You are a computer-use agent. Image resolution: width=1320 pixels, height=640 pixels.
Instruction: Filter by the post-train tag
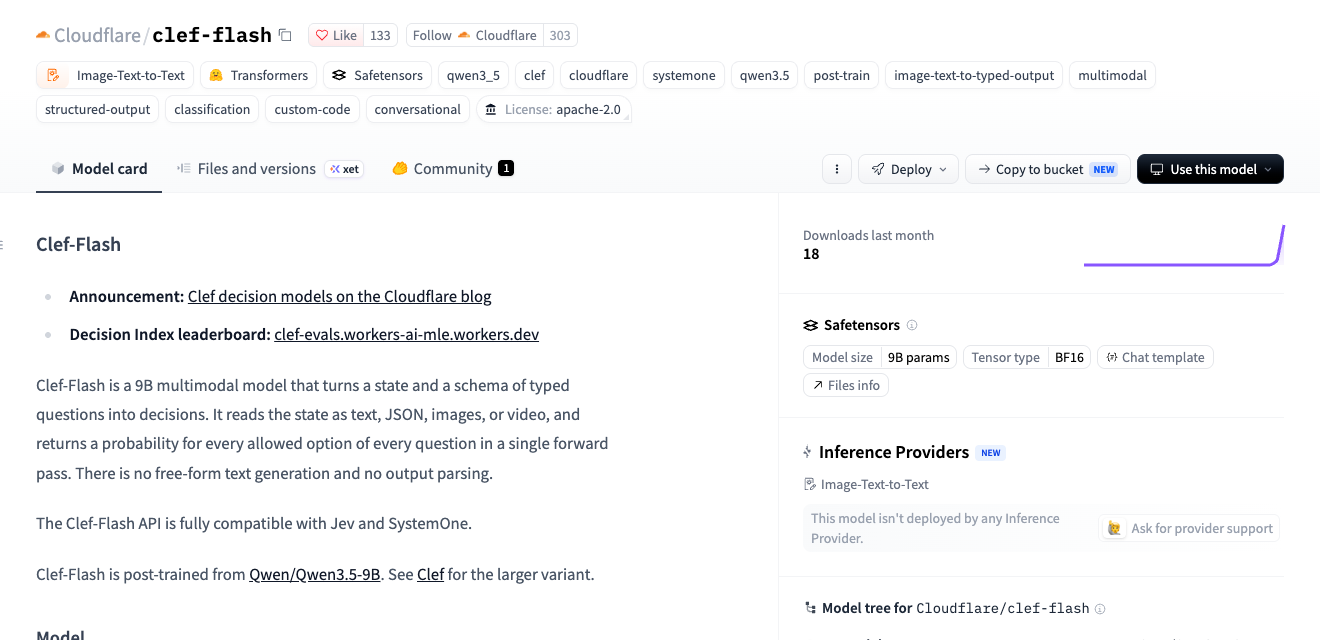(841, 75)
